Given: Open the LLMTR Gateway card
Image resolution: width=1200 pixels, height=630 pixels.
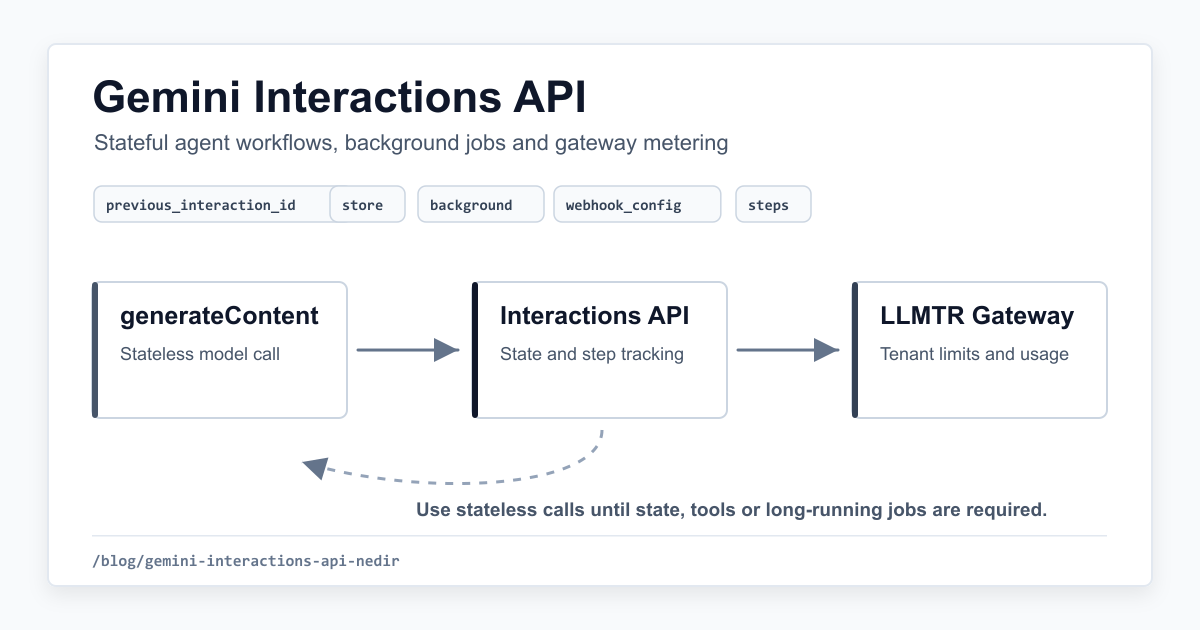Looking at the screenshot, I should tap(980, 350).
